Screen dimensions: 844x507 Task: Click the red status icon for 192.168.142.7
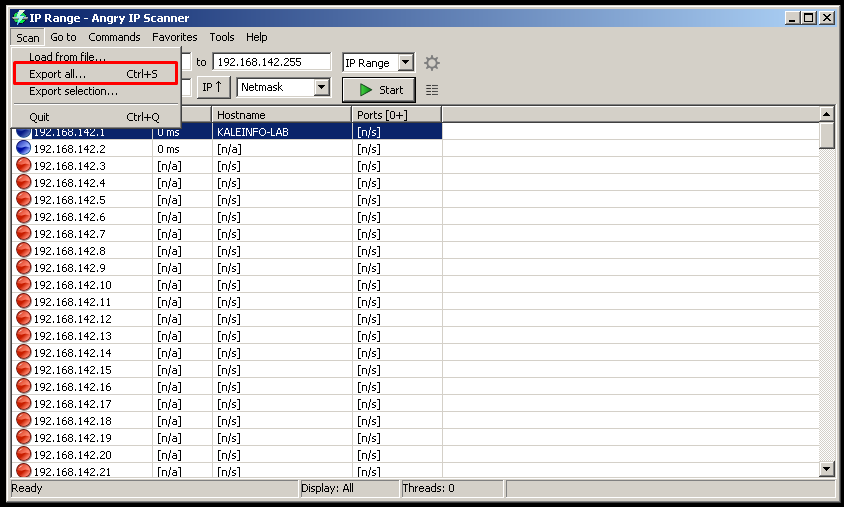23,233
